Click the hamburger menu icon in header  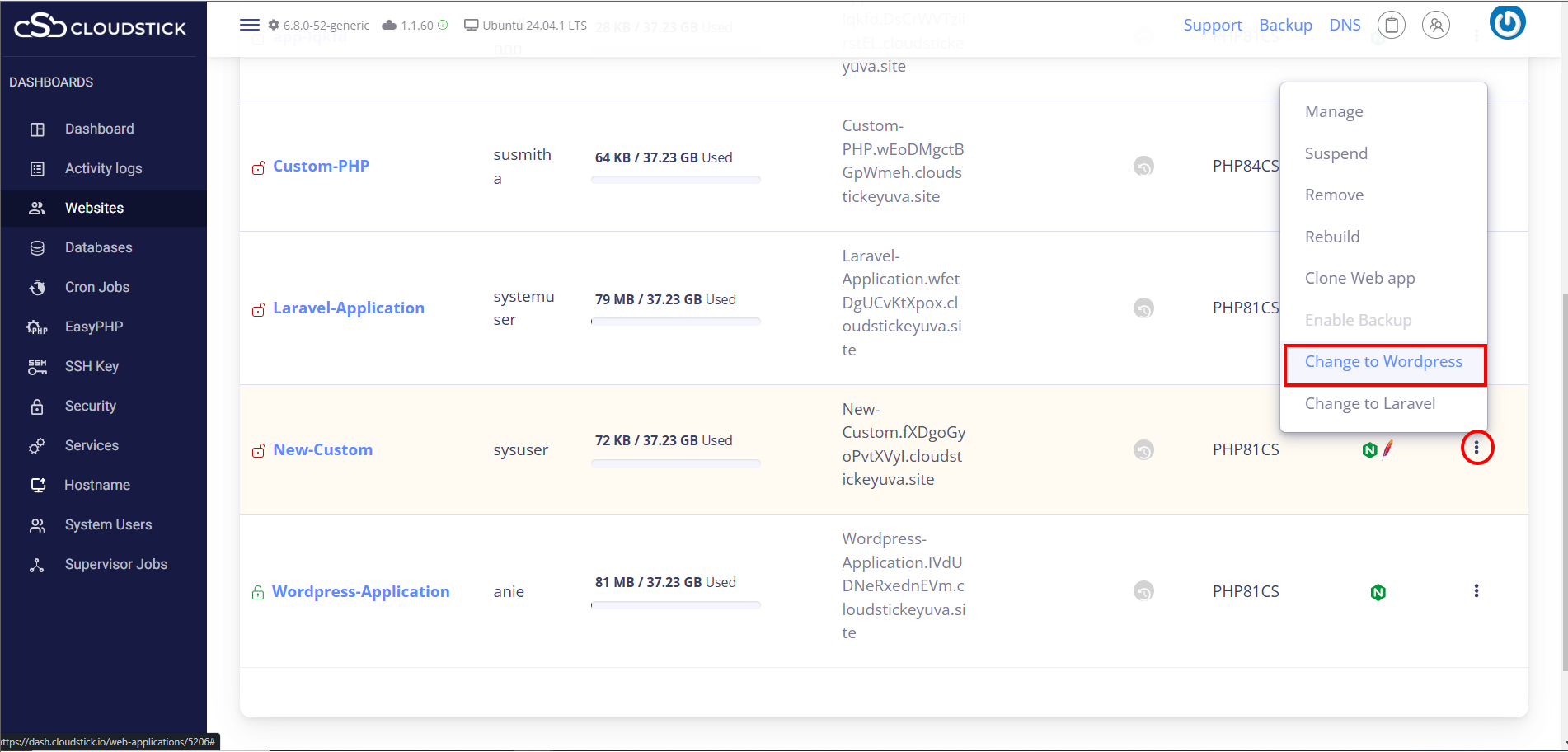tap(249, 25)
